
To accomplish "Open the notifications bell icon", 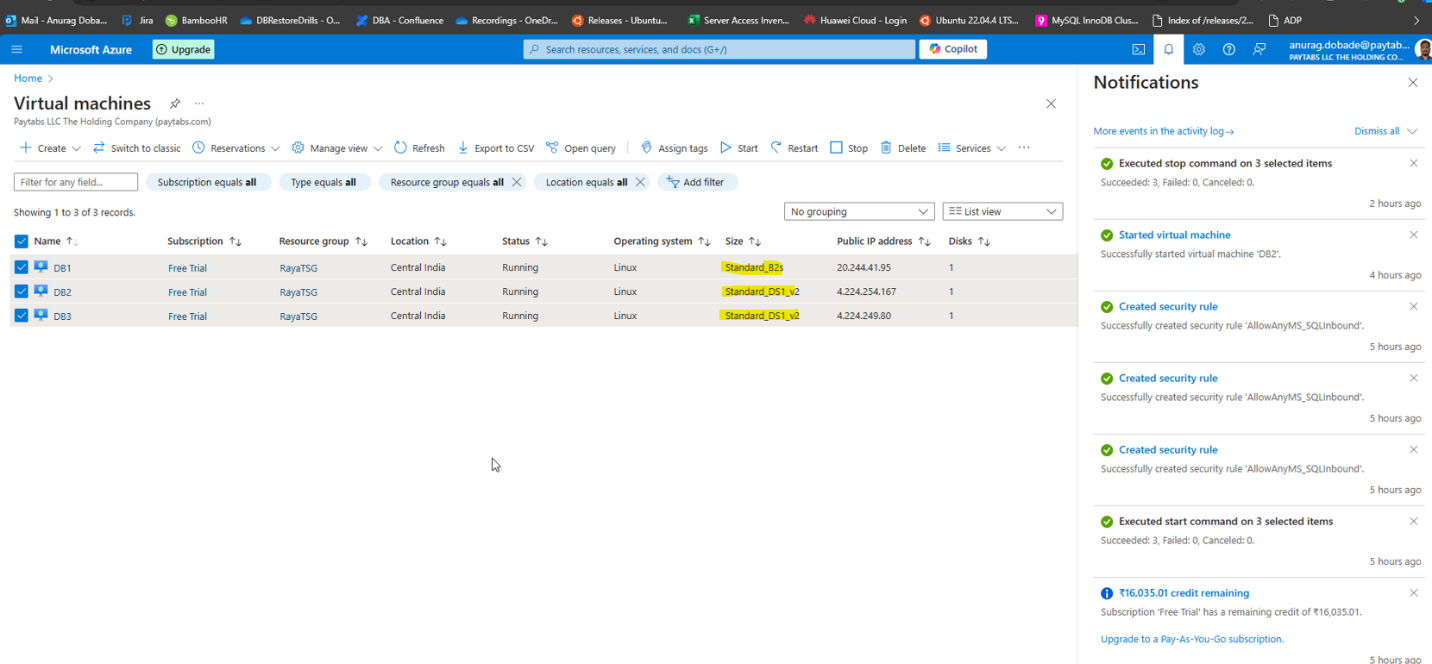I will 1168,49.
